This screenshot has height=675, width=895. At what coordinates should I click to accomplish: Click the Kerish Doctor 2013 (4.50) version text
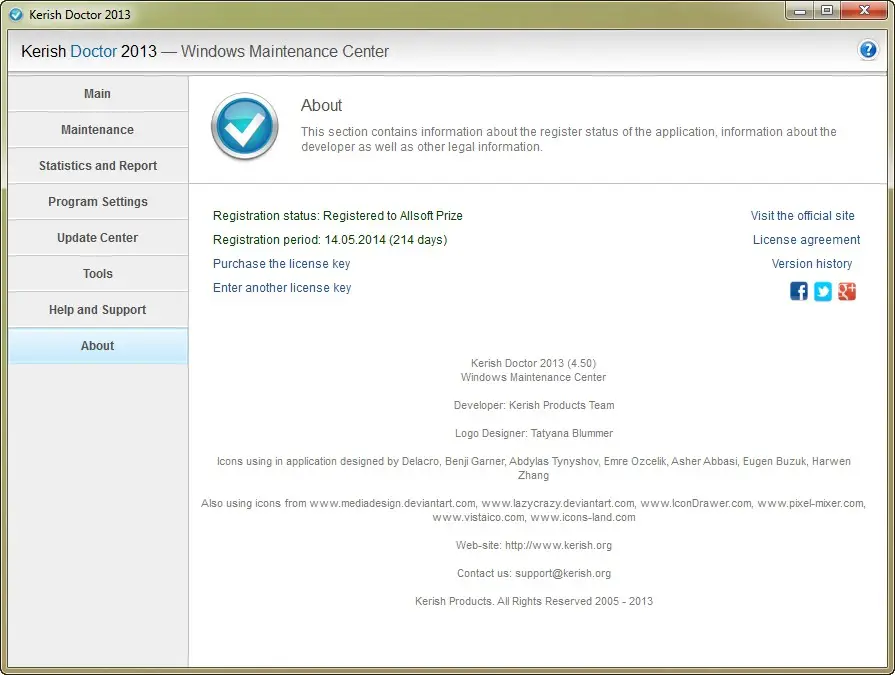[533, 363]
